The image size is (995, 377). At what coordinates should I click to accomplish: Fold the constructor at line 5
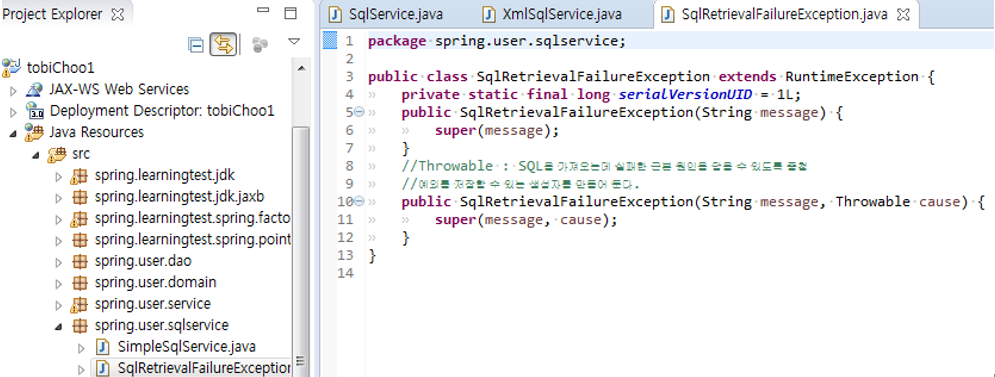click(359, 112)
